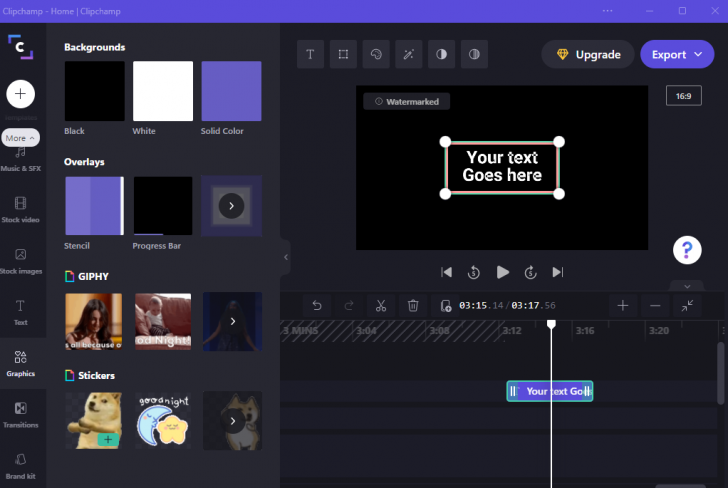Show more Overlays using the arrow

pyautogui.click(x=232, y=206)
